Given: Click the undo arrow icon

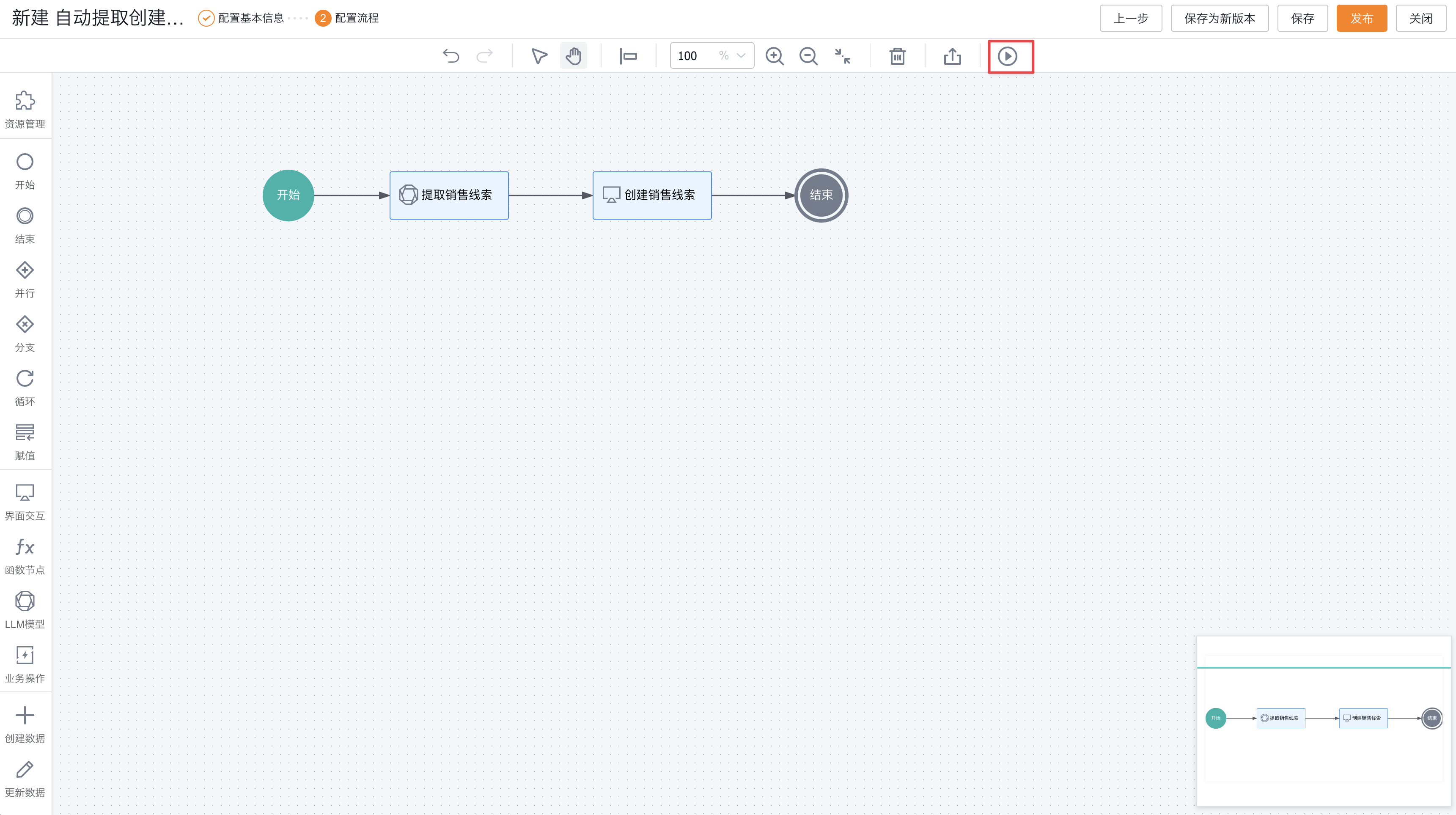Looking at the screenshot, I should [x=451, y=56].
